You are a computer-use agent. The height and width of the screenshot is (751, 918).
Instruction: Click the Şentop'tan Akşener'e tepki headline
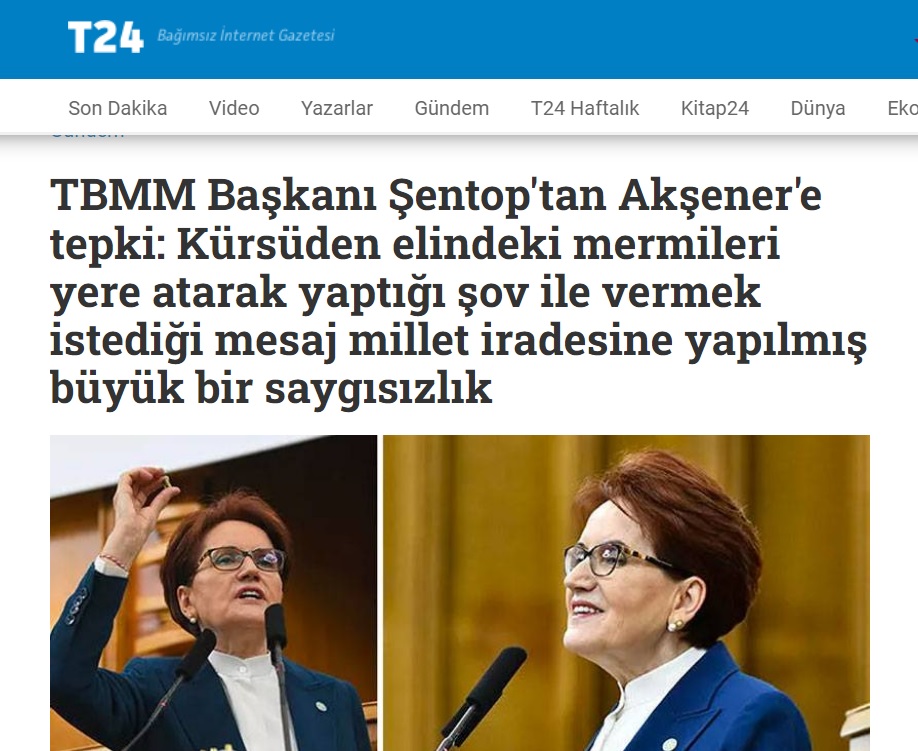click(x=458, y=292)
